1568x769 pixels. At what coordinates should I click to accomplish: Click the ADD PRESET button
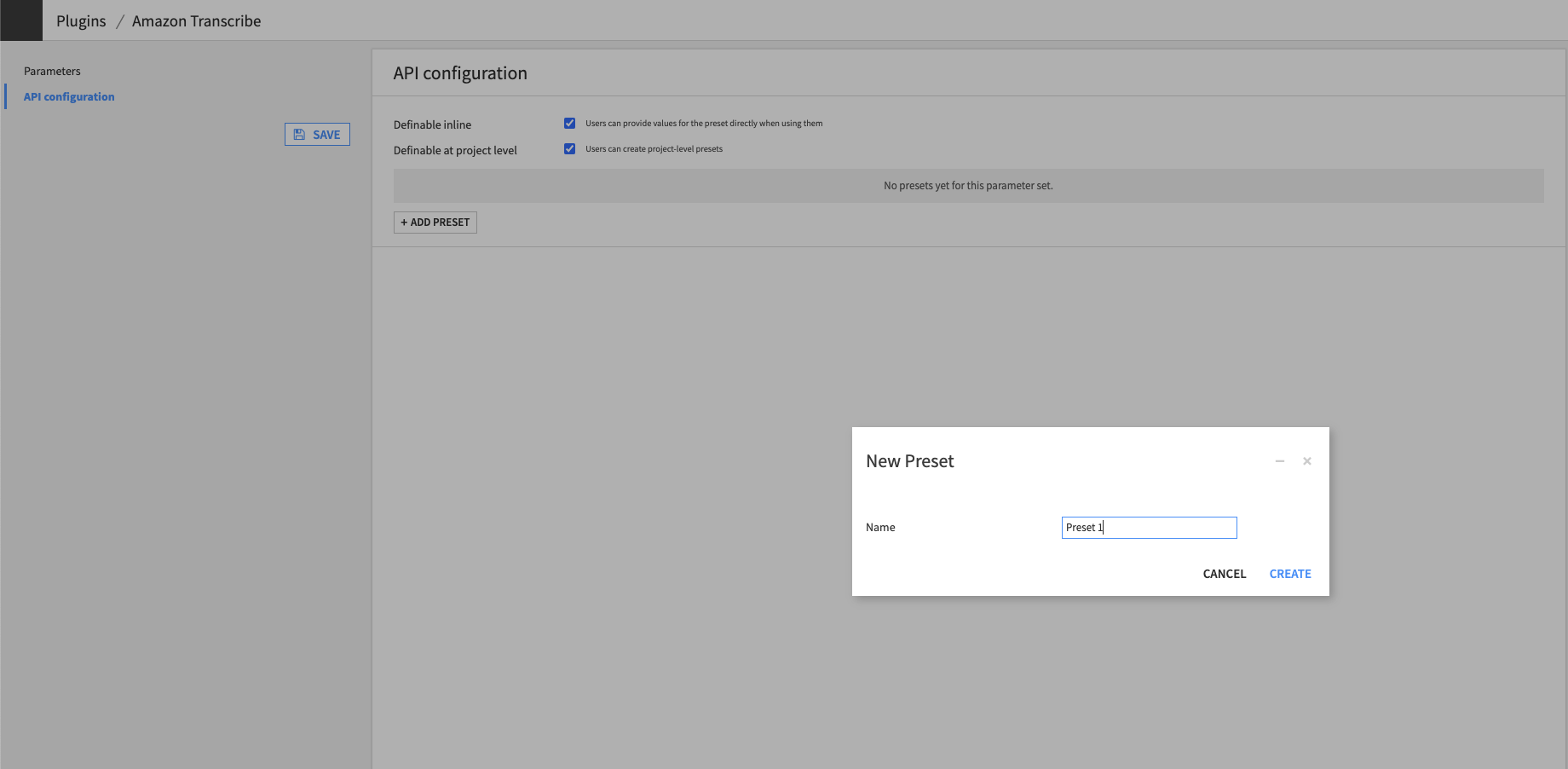pos(435,222)
